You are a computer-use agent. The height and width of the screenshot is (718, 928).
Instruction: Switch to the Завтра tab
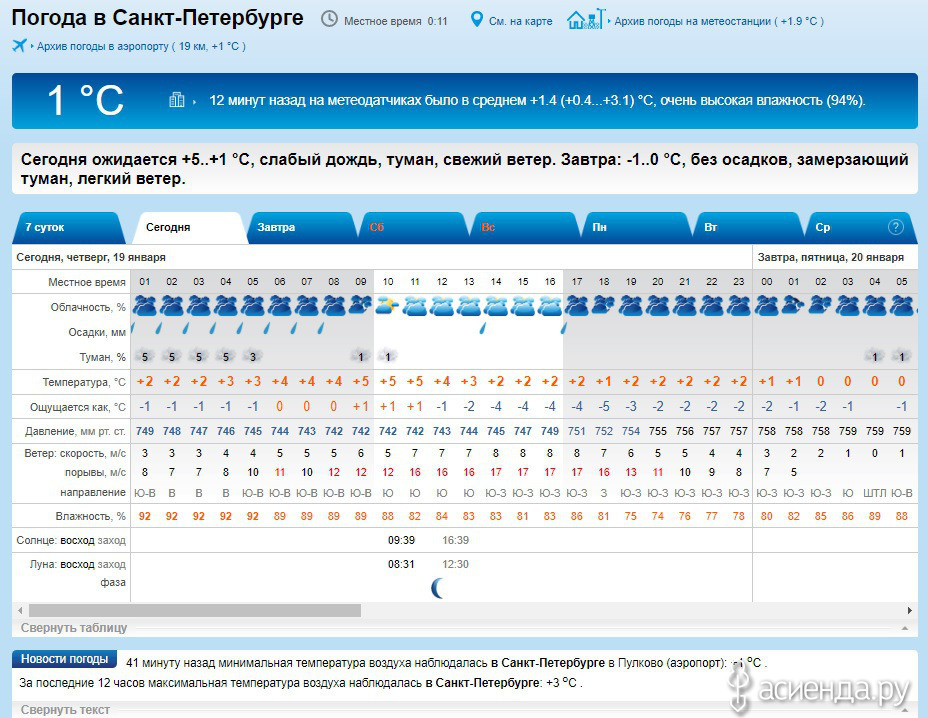[x=301, y=227]
